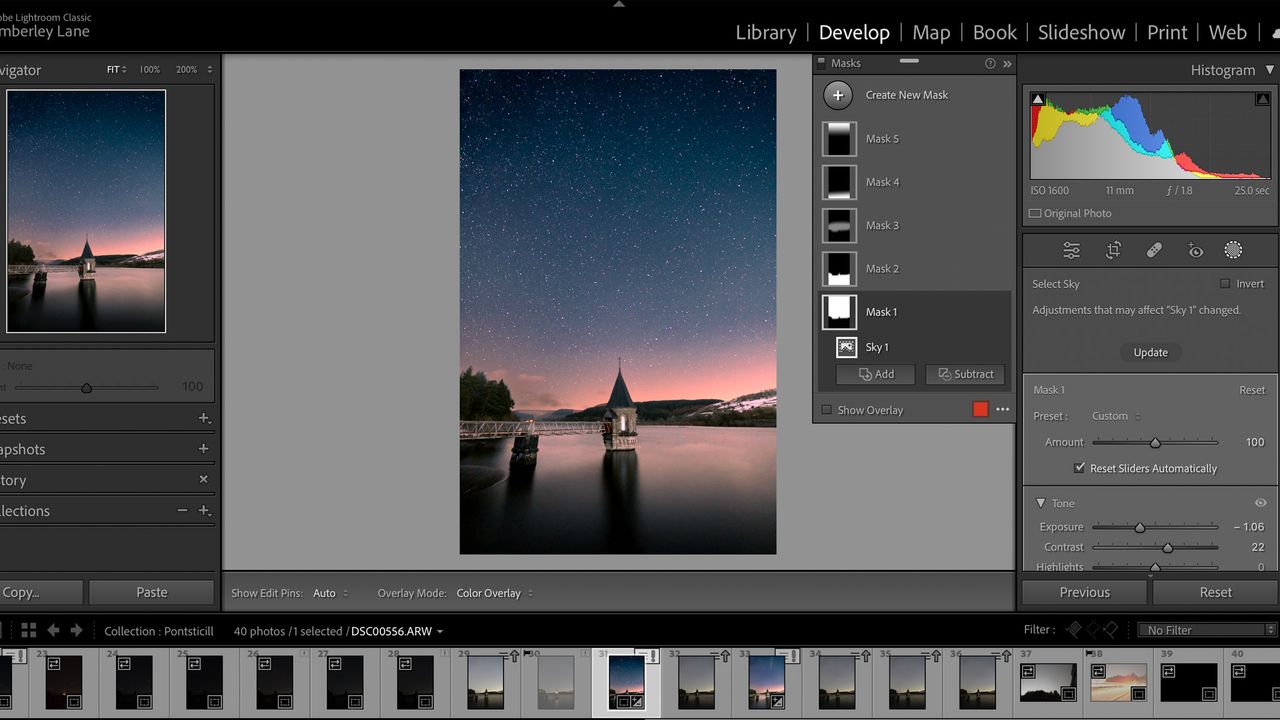Click the Add to mask button
1280x720 pixels.
pos(876,374)
